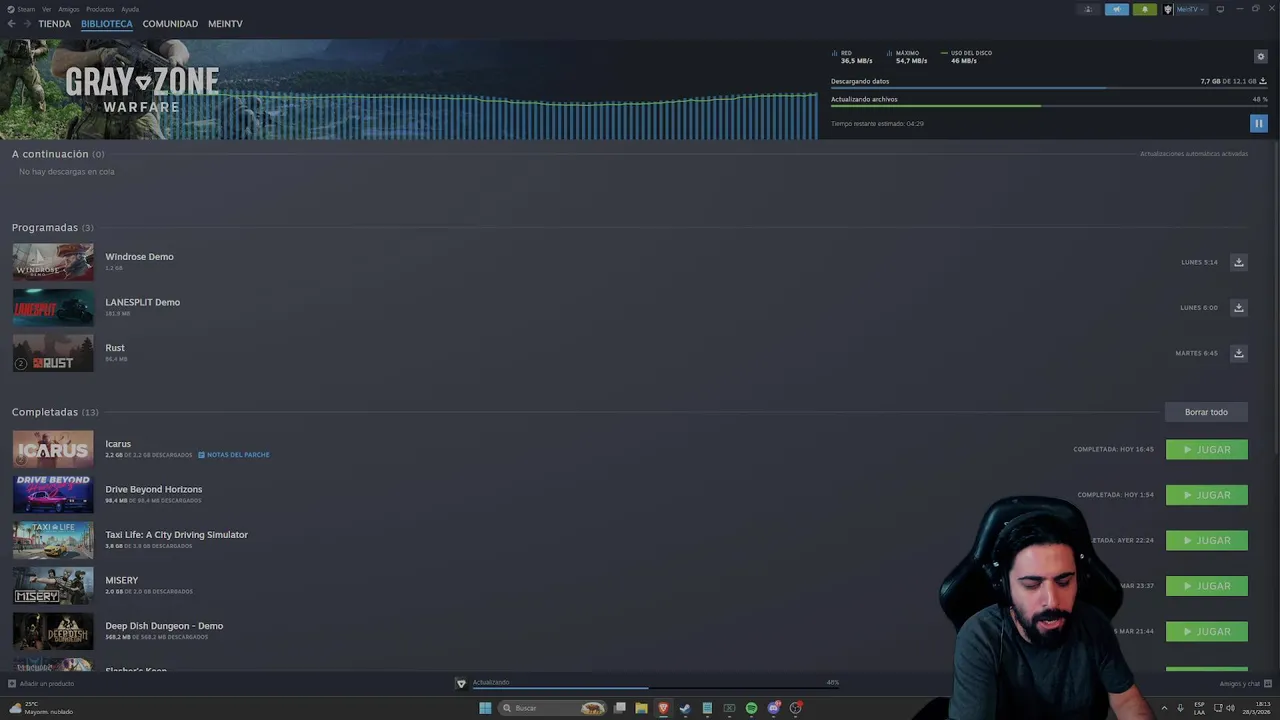1280x720 pixels.
Task: Open Drive Beyond Horizons thumbnail
Action: point(53,495)
